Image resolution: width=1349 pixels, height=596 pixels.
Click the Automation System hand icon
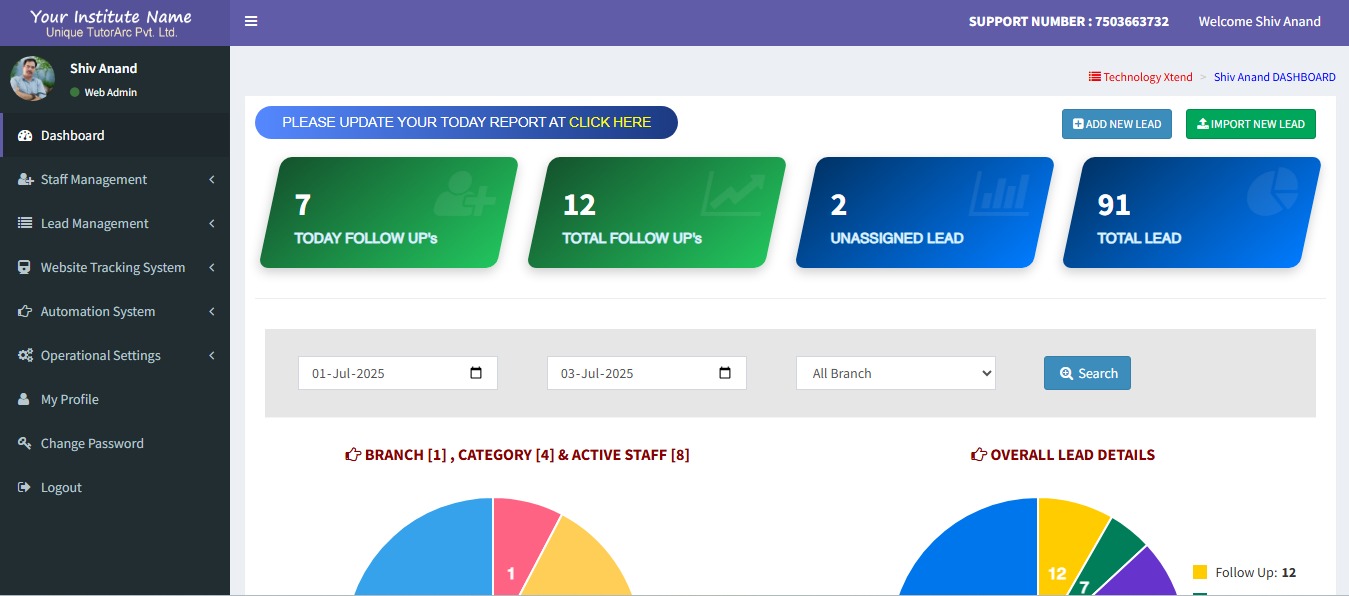(x=25, y=312)
